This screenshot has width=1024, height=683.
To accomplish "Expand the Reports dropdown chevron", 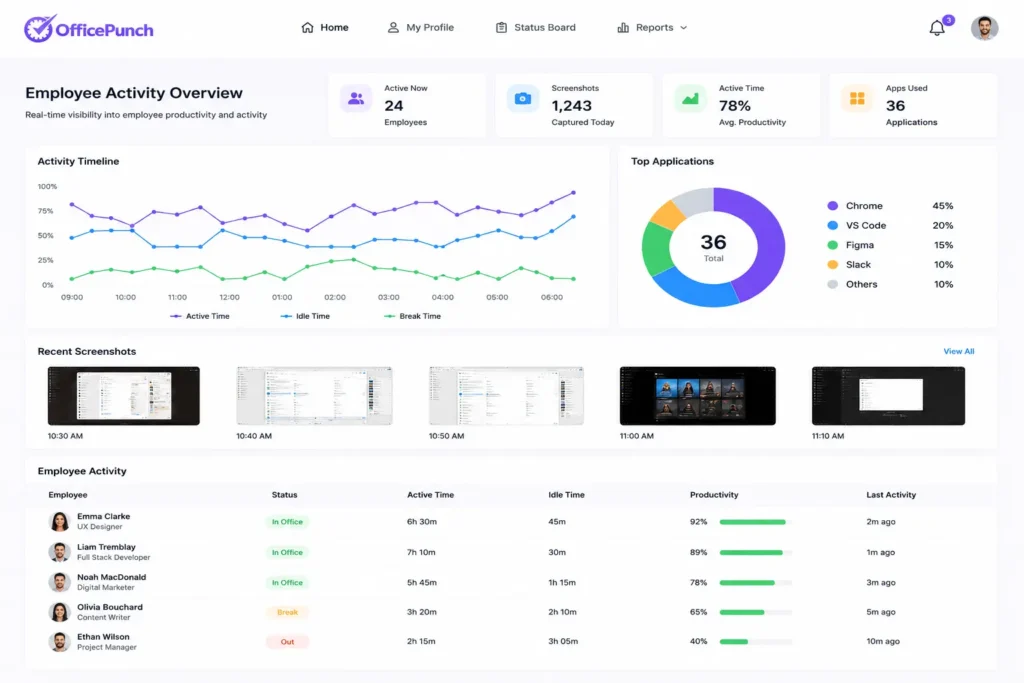I will [x=684, y=27].
